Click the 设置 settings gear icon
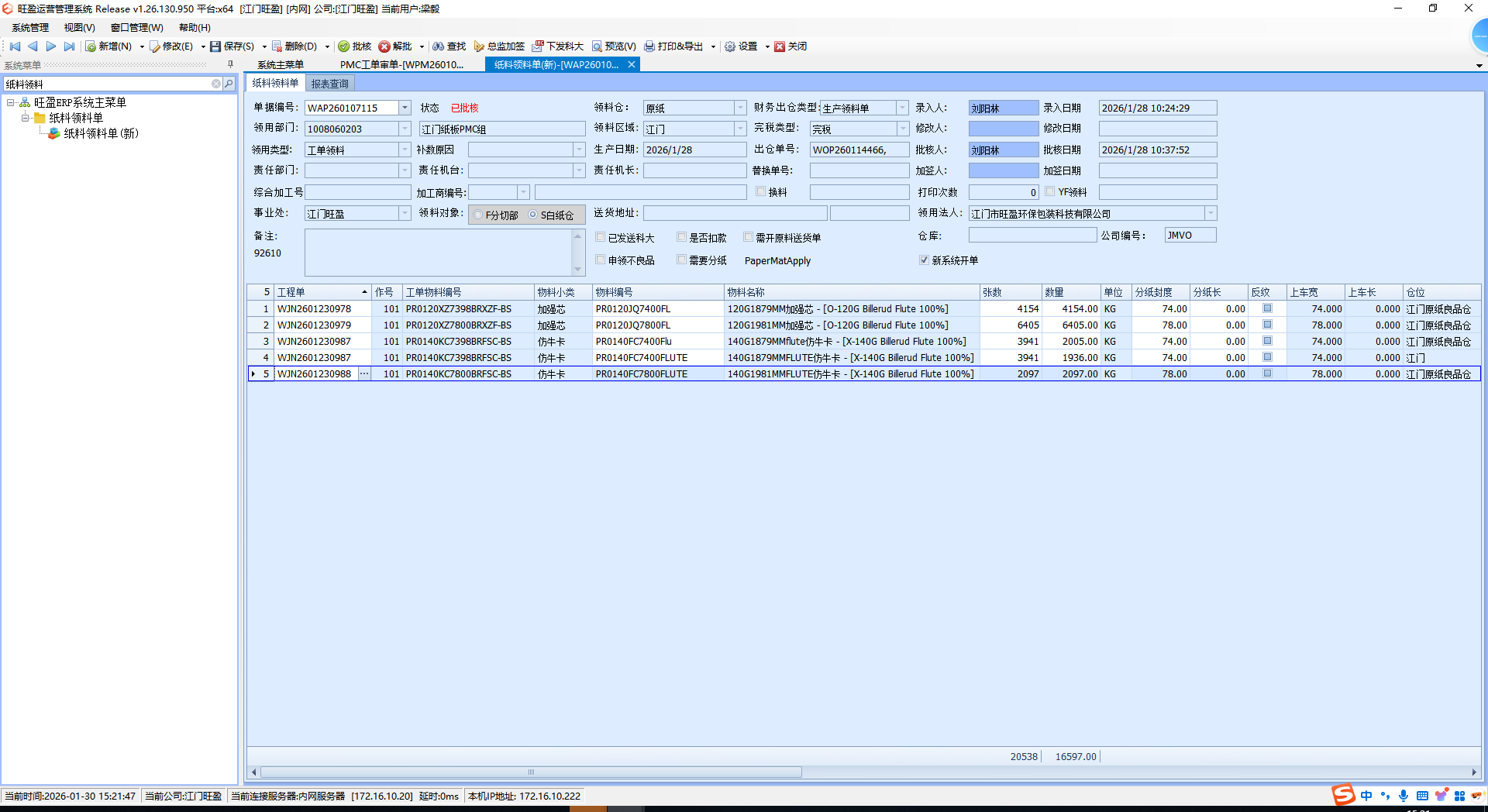Screen dimensions: 1488x812 point(730,46)
